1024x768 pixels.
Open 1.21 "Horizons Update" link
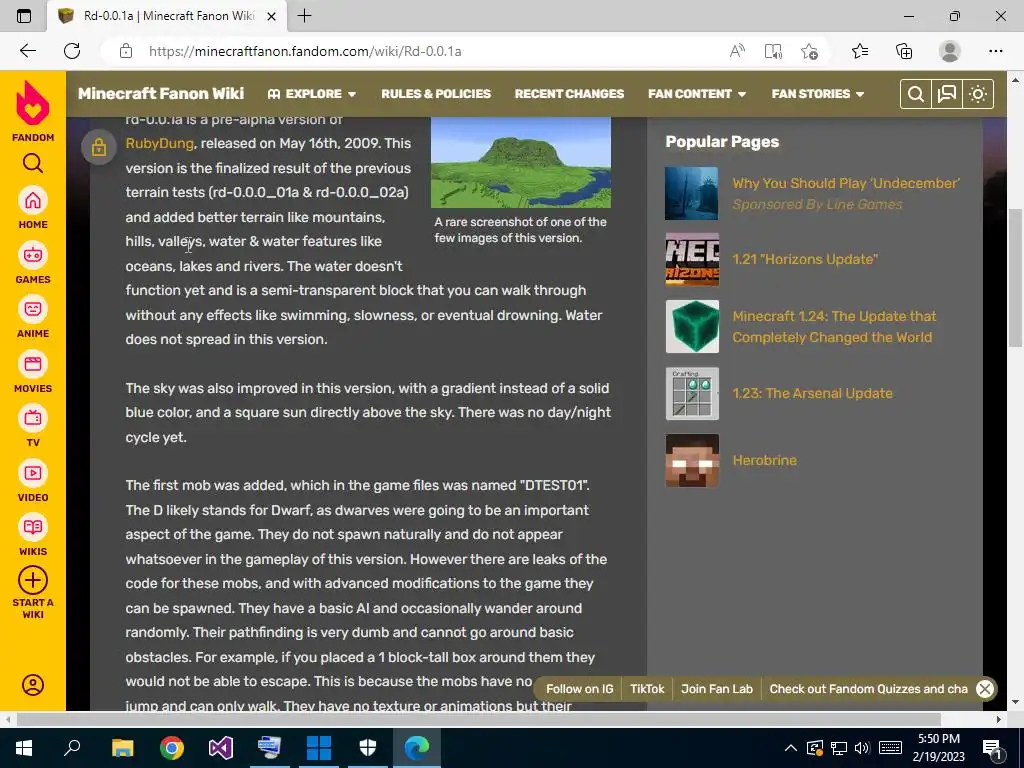805,259
